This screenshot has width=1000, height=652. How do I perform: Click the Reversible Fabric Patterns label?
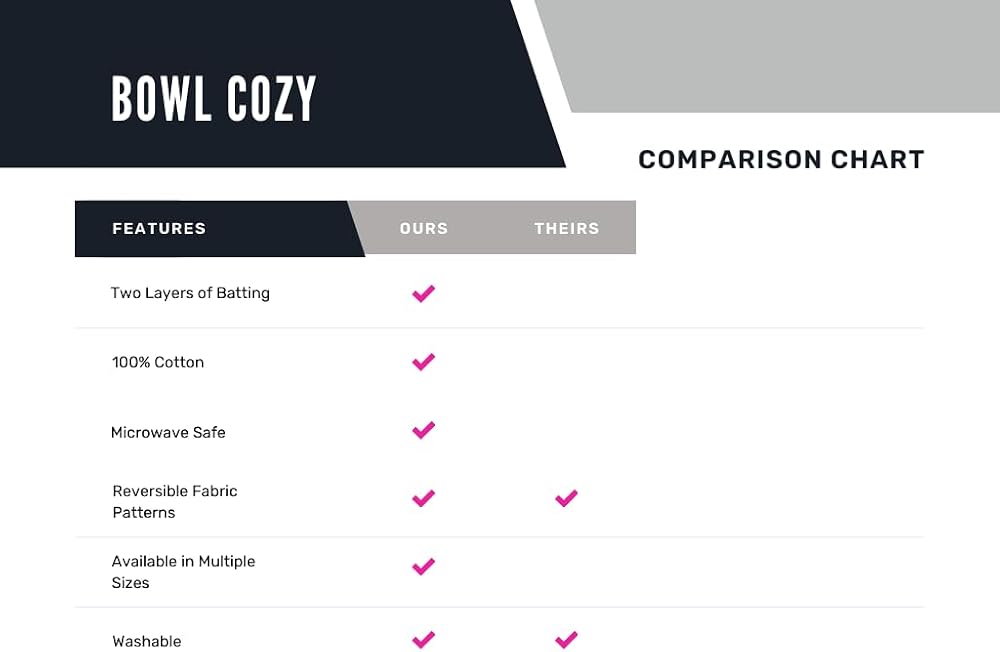175,501
